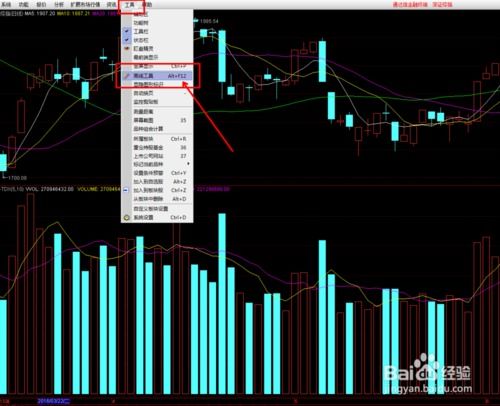
Task: Click the Baidu paw logo watermark
Action: tap(424, 367)
